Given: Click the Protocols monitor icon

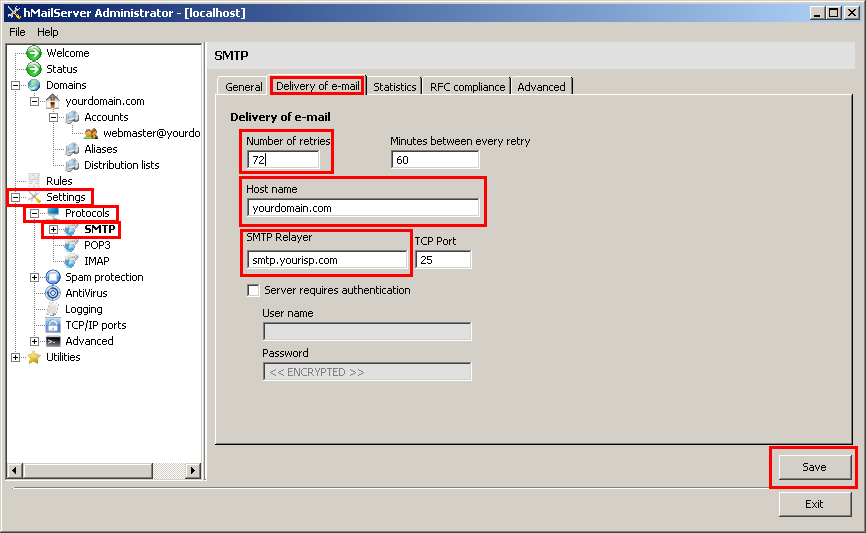Looking at the screenshot, I should point(53,213).
